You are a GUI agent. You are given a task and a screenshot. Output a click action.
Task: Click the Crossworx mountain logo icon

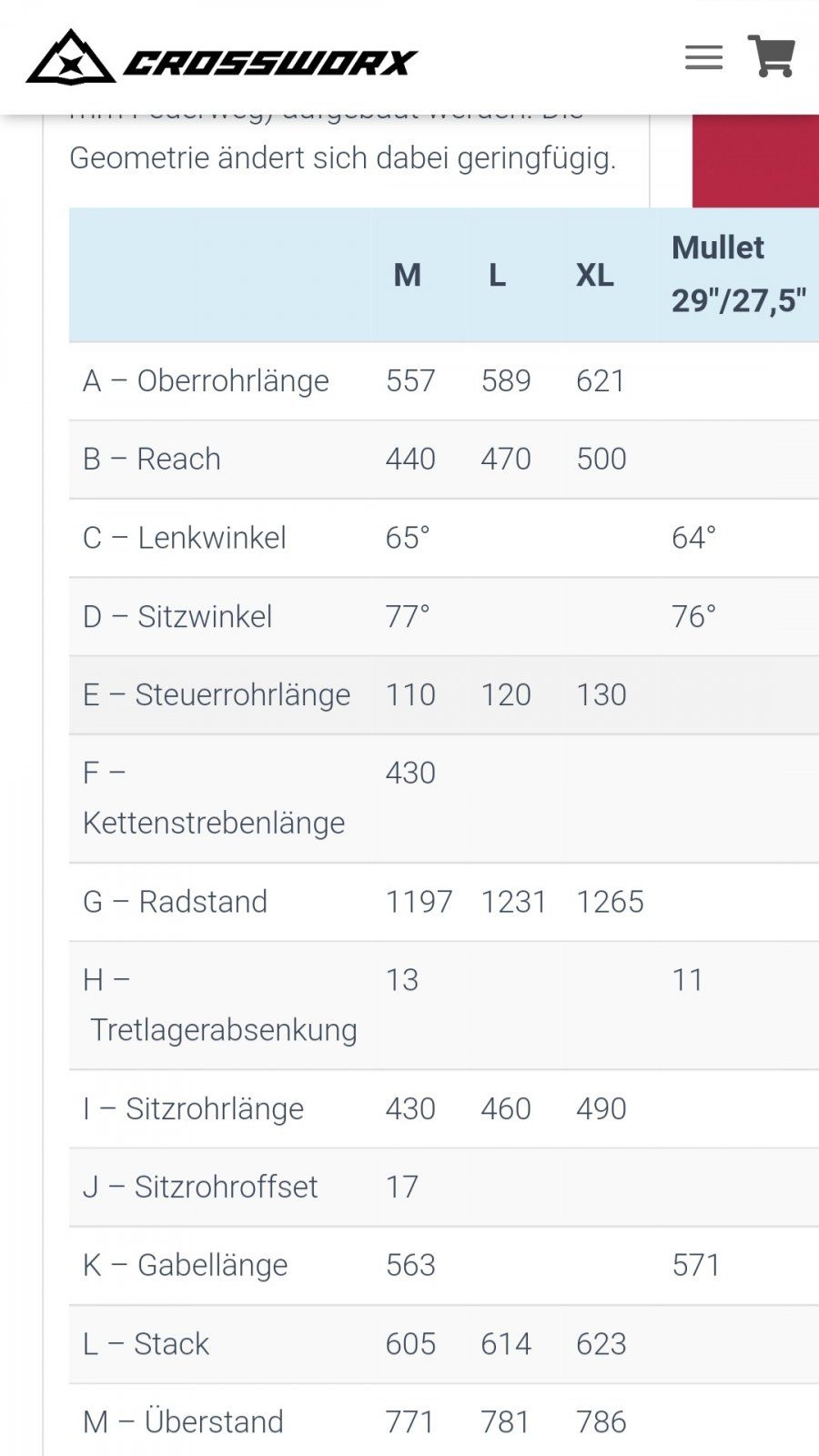(x=70, y=58)
